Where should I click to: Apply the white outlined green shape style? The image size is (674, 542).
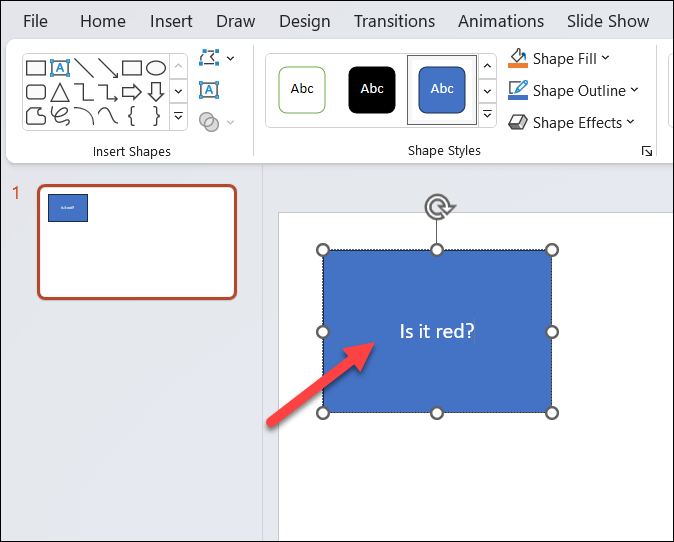coord(301,90)
